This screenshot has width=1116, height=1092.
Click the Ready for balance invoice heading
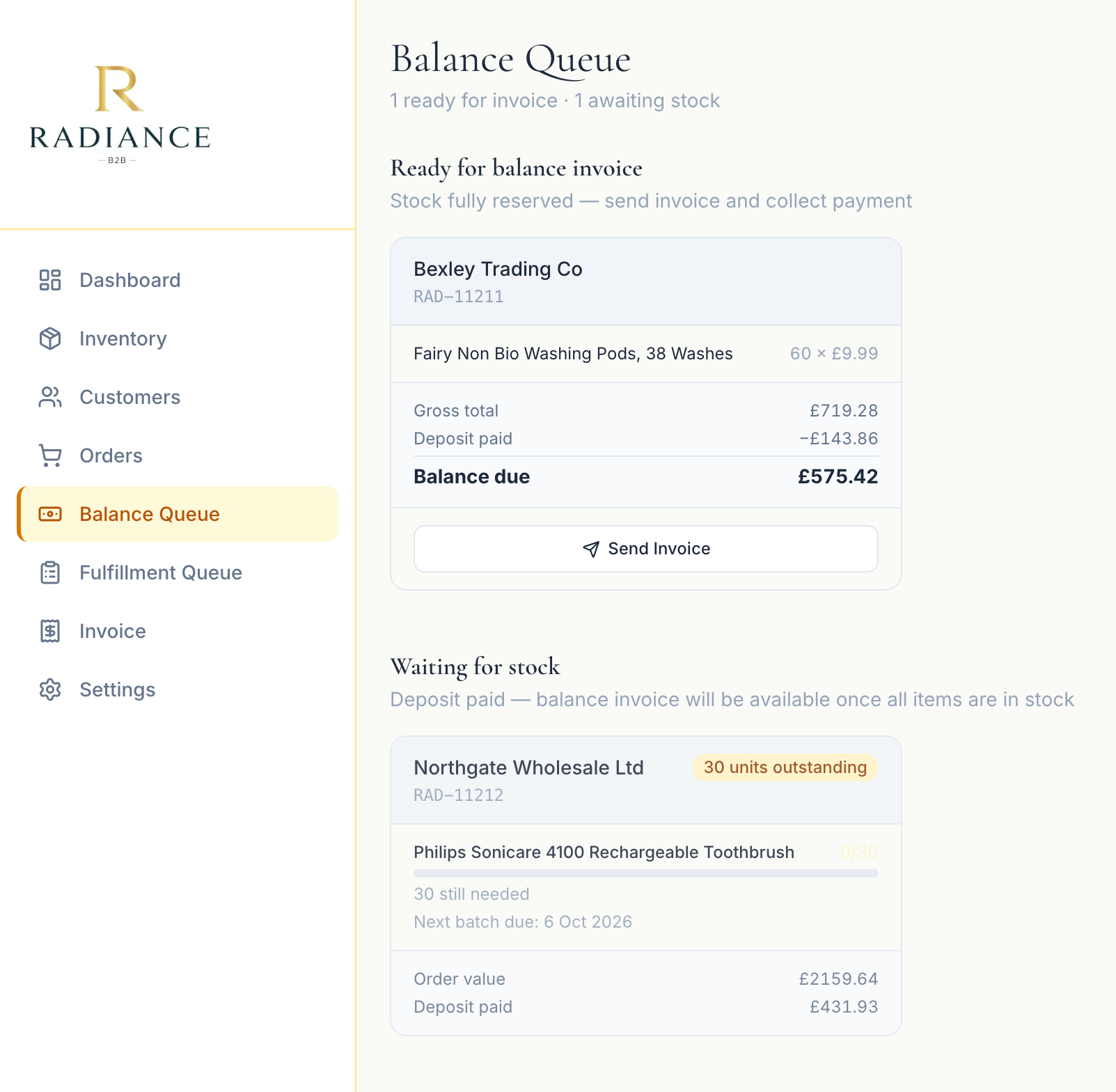point(516,169)
